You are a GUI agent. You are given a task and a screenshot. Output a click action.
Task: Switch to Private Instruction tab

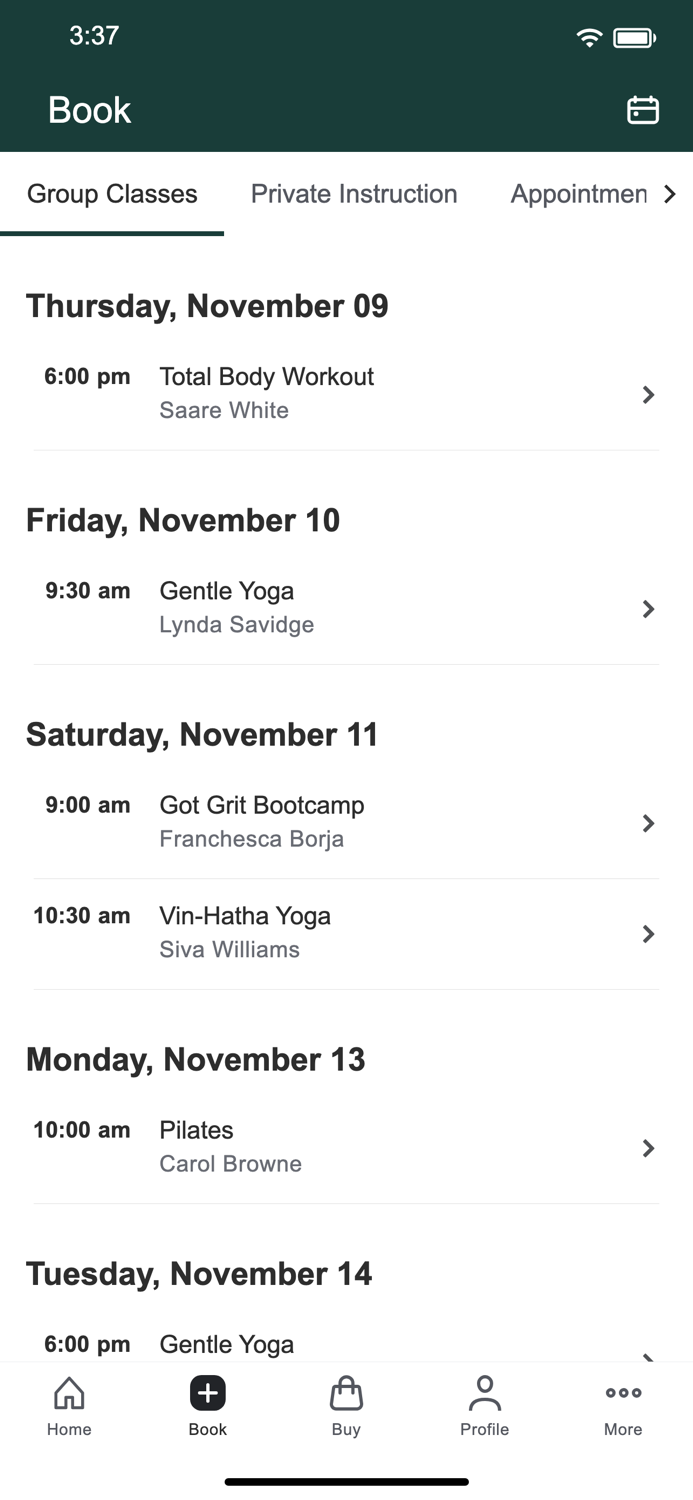point(354,194)
